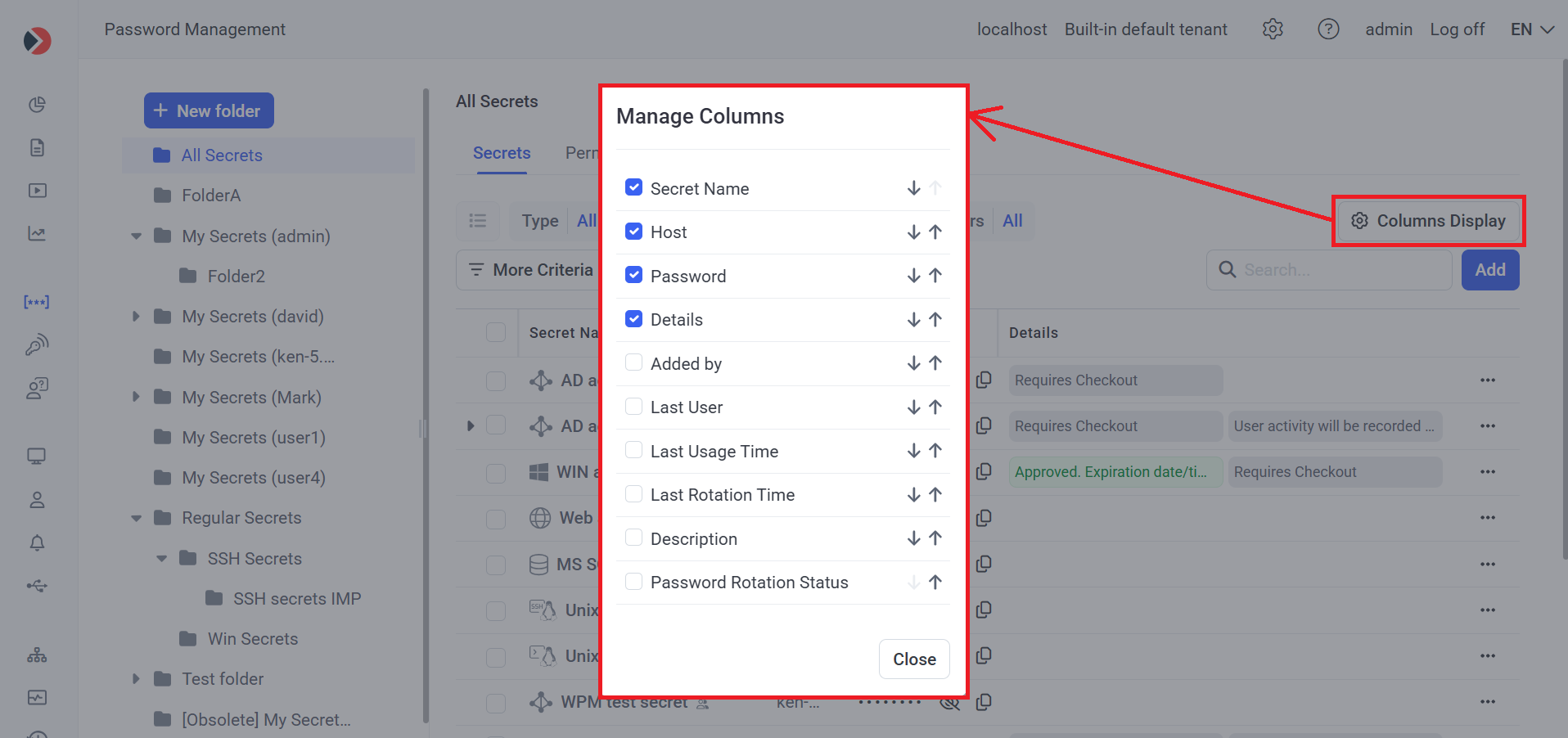Collapse the Regular Secrets folder

coord(137,518)
